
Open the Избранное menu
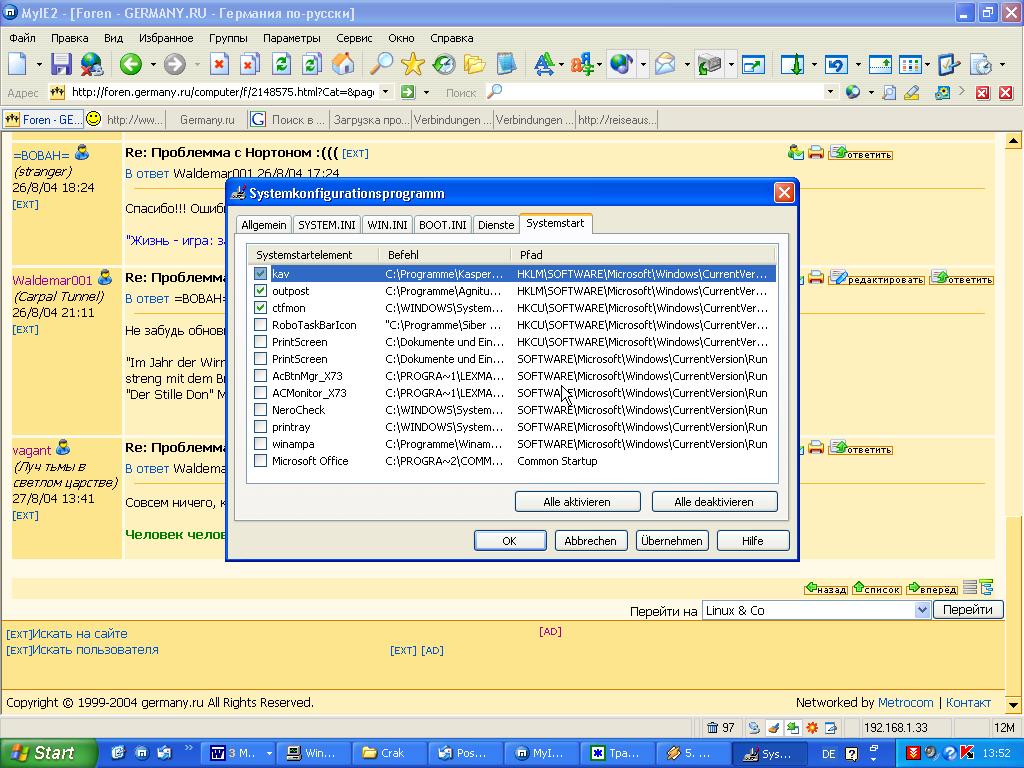166,38
